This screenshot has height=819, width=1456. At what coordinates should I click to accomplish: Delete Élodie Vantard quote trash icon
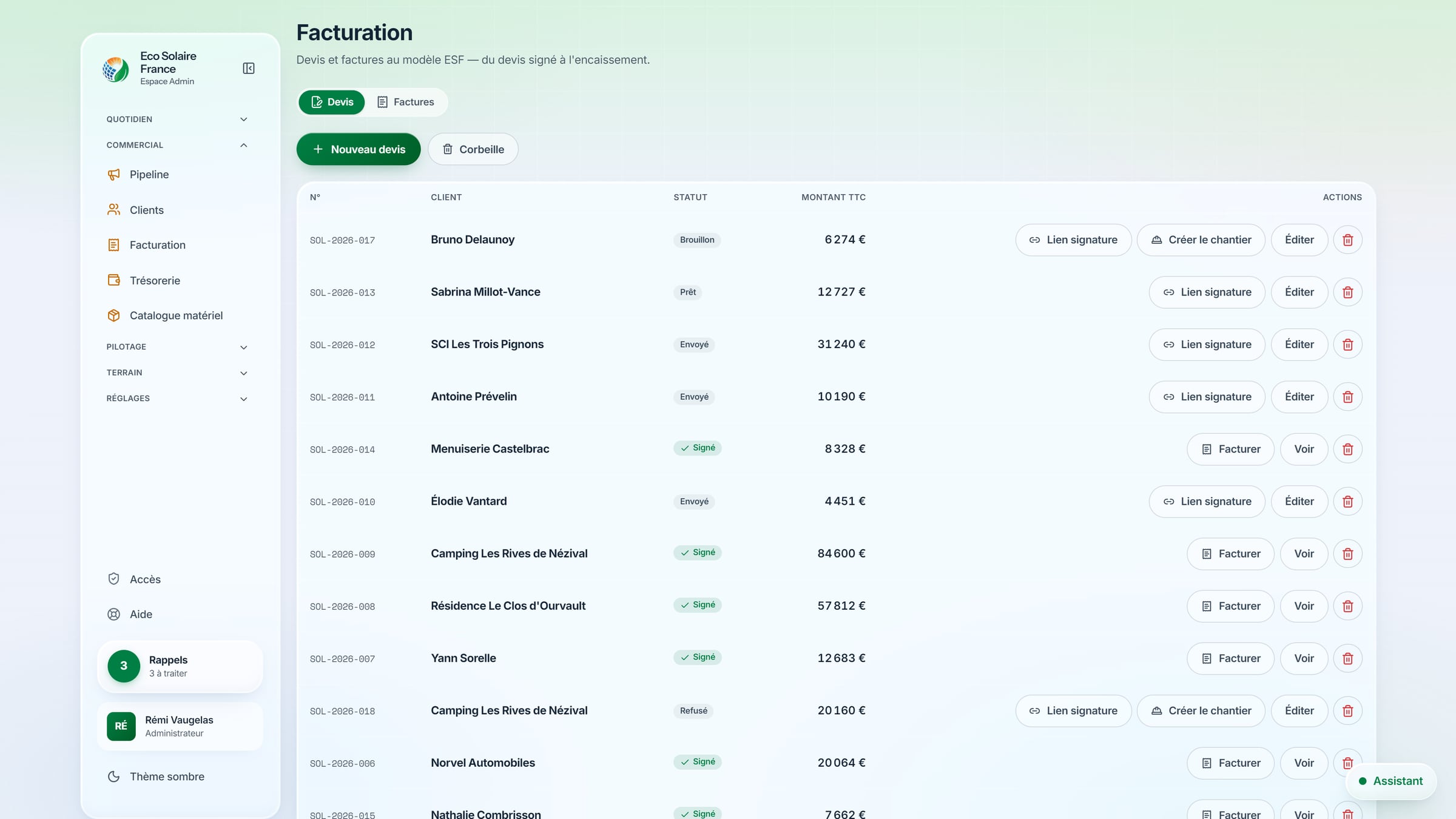pyautogui.click(x=1347, y=502)
